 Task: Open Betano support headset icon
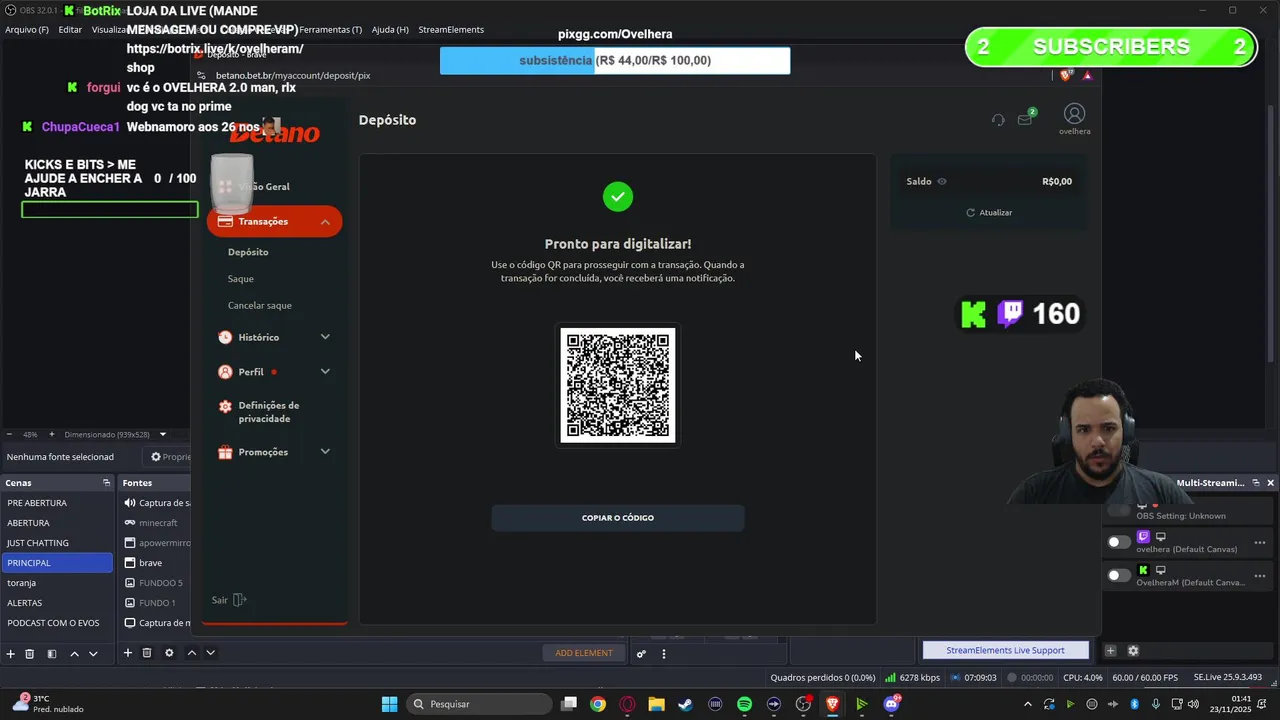click(x=998, y=120)
